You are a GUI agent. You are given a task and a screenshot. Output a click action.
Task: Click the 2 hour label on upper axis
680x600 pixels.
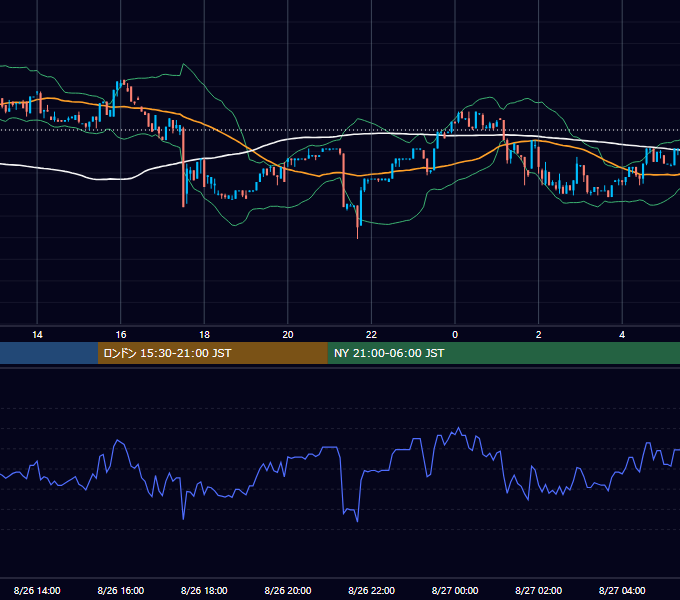click(x=539, y=335)
